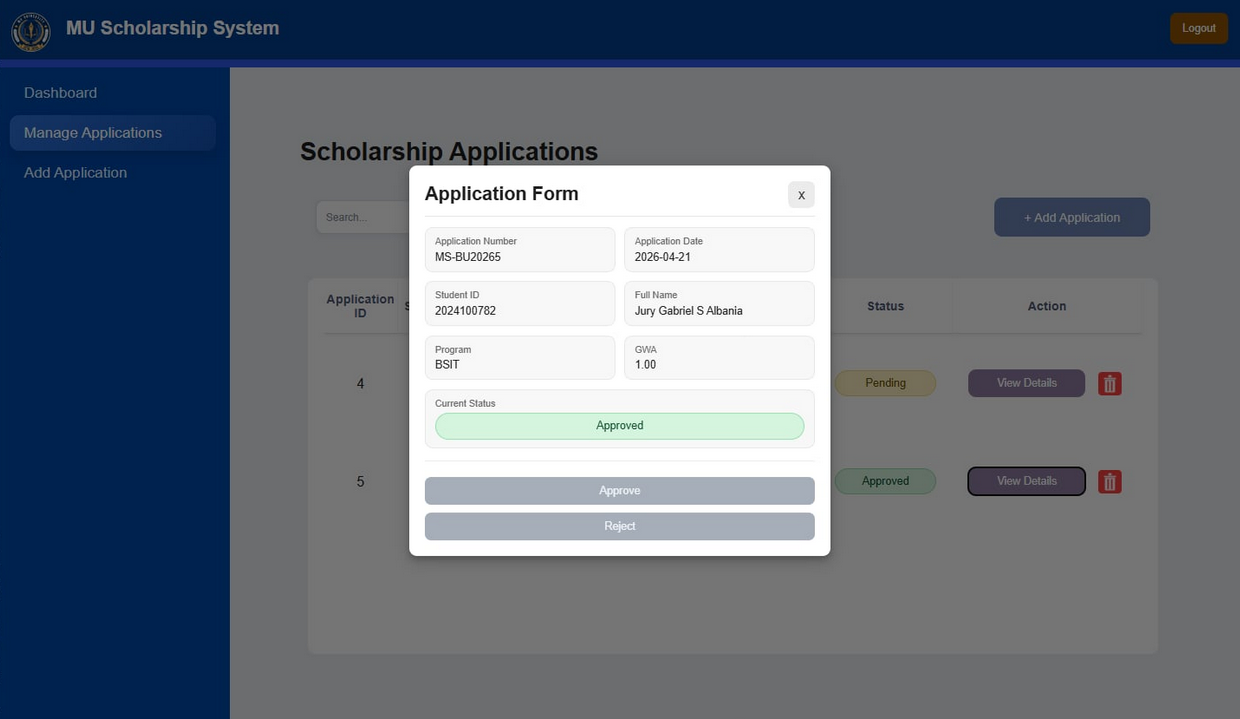Image resolution: width=1240 pixels, height=719 pixels.
Task: Click the Action column header
Action: coord(1047,306)
